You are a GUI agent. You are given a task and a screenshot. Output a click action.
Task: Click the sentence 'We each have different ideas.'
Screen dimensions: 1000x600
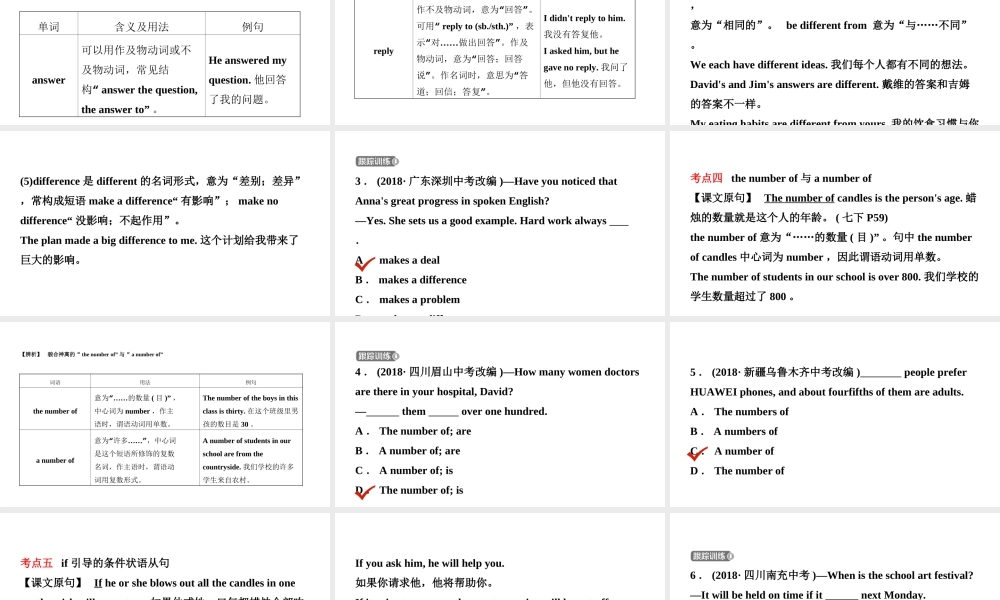point(760,65)
